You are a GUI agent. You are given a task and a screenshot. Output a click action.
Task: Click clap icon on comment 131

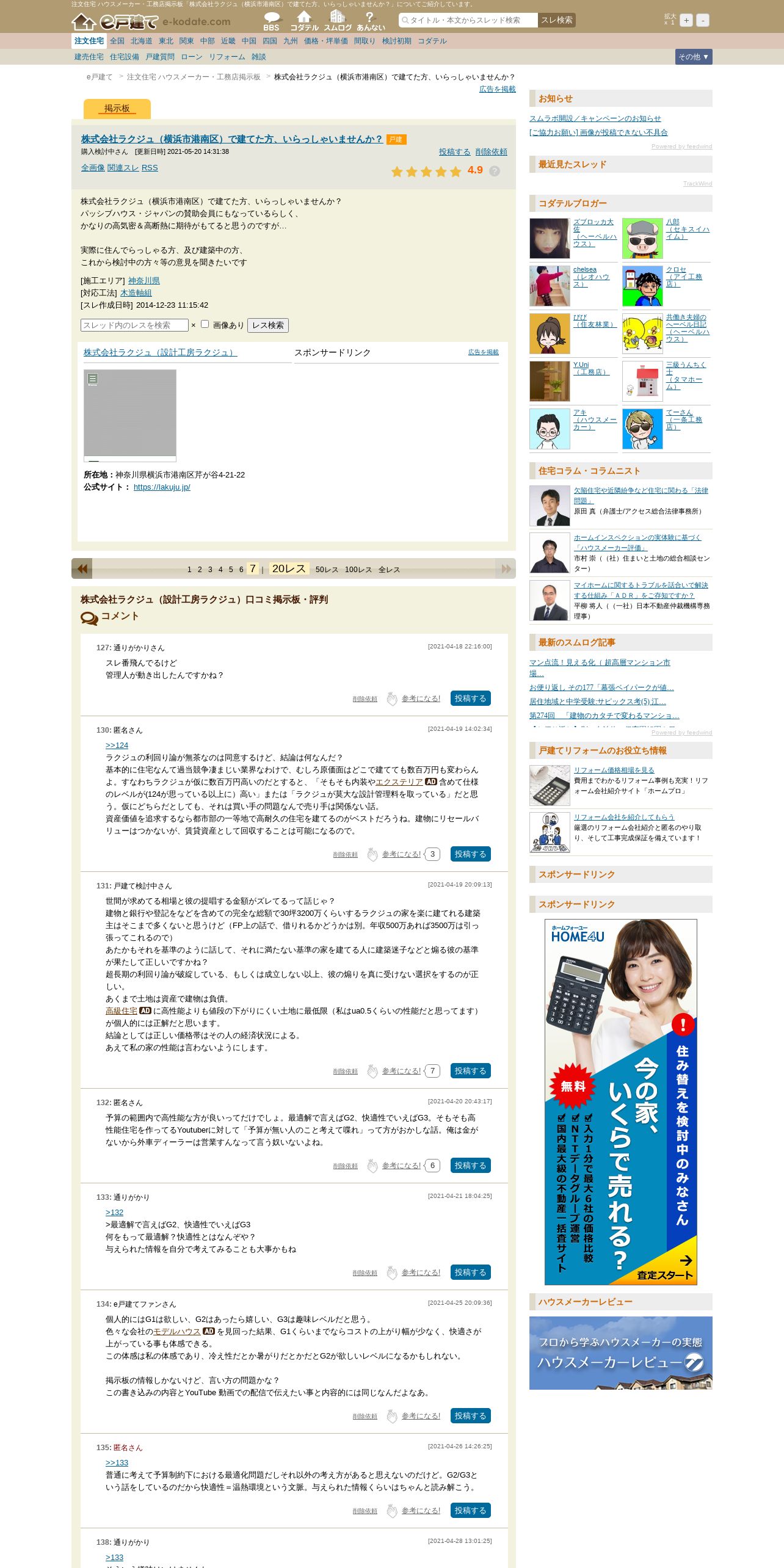[x=372, y=1072]
